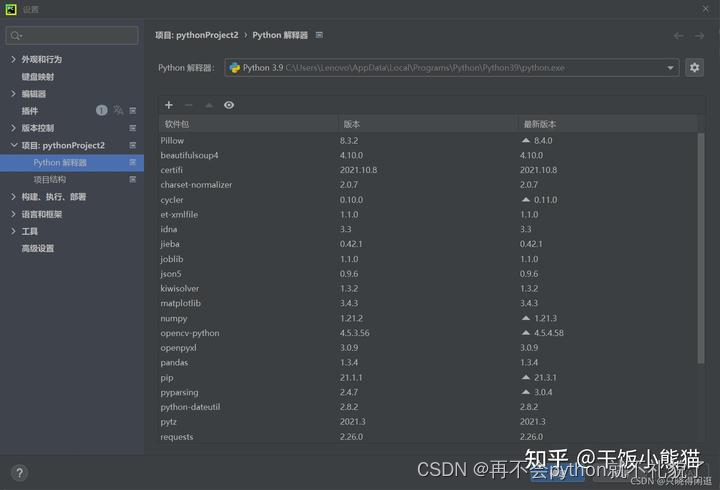Open the Python interpreter dropdown arrow
Image resolution: width=720 pixels, height=490 pixels.
pos(670,68)
